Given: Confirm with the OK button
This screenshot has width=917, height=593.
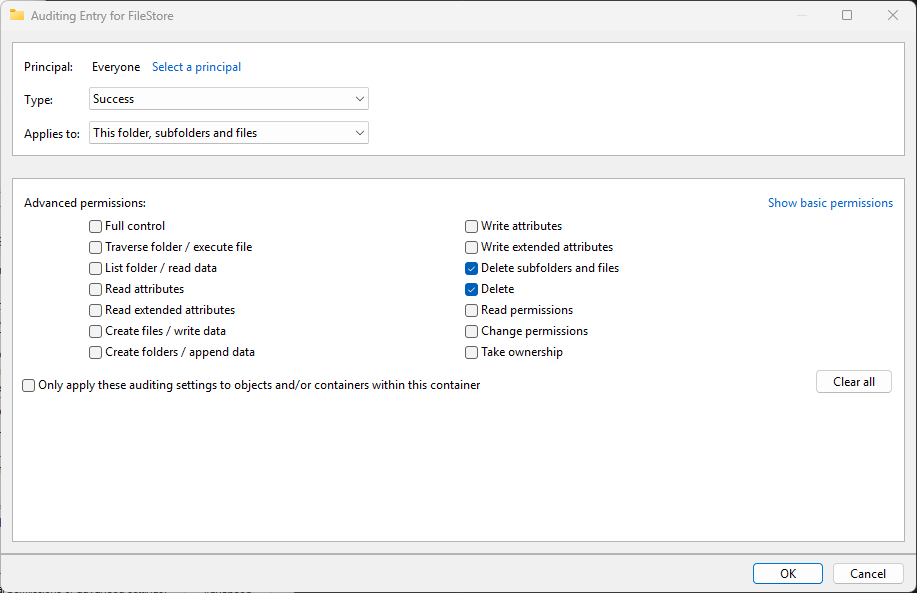Looking at the screenshot, I should tap(788, 573).
